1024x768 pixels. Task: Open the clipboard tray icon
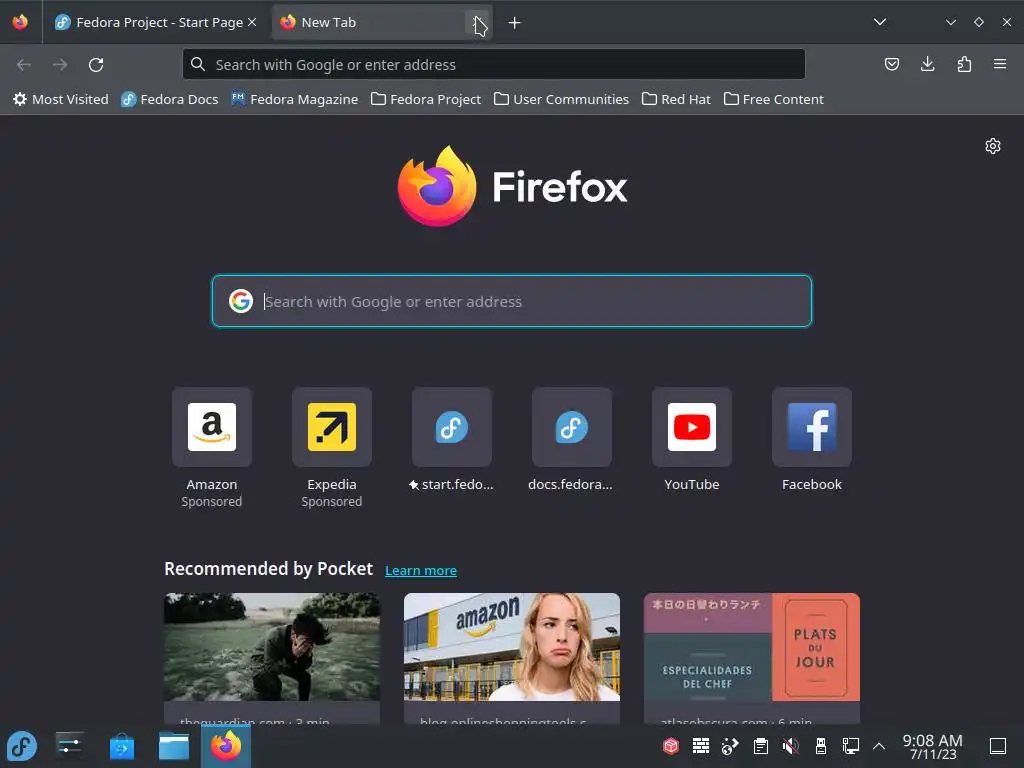pos(760,746)
